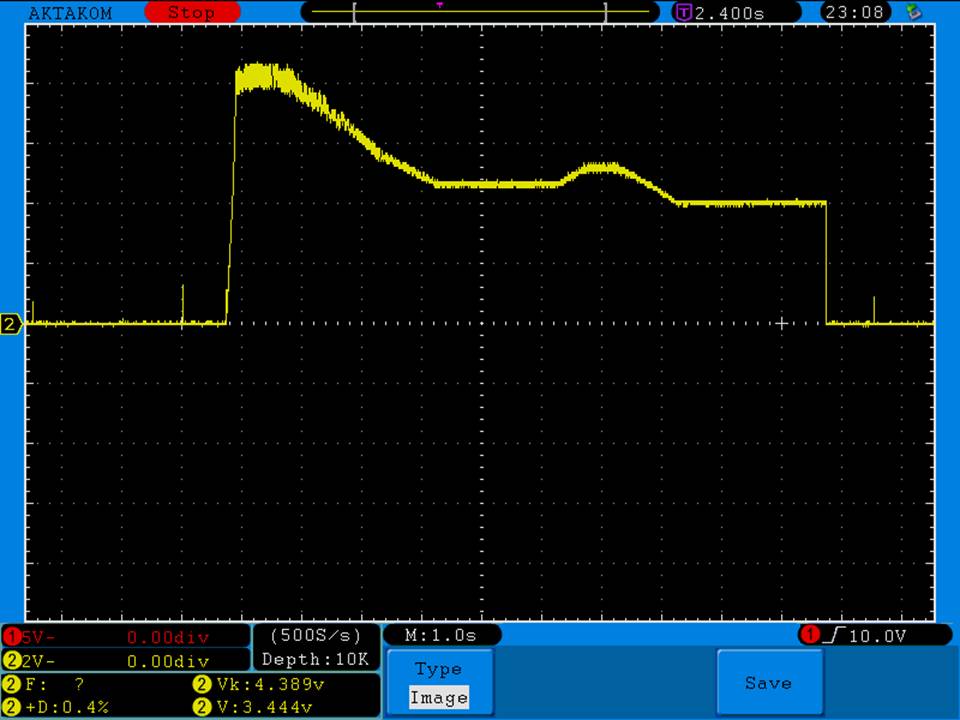
Task: Click the waveform memory position bar
Action: click(480, 13)
